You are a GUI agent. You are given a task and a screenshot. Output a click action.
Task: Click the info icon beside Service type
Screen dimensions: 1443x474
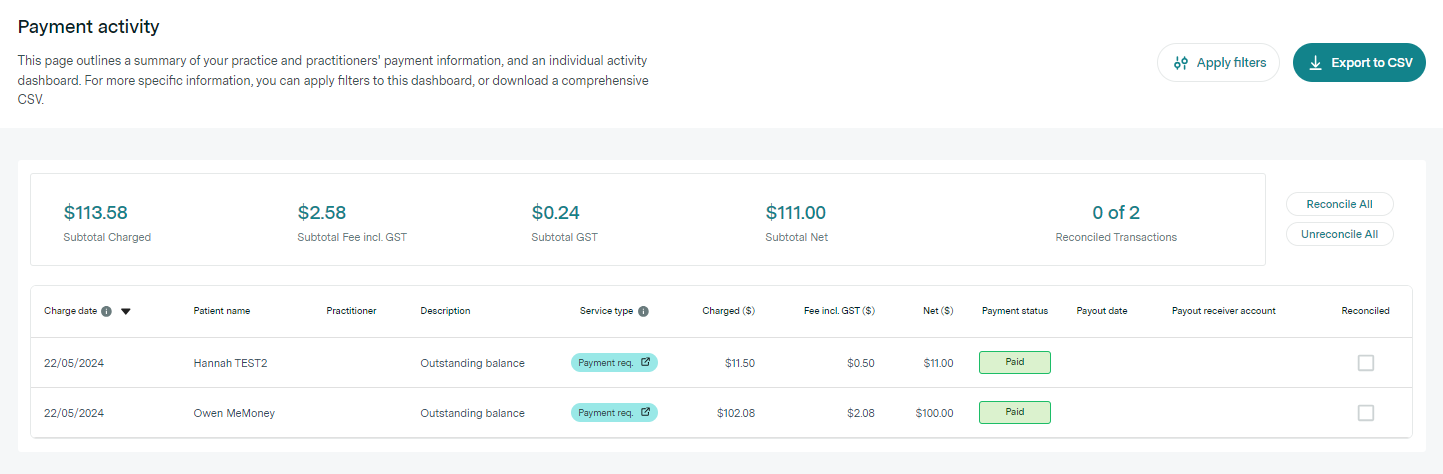coord(643,311)
